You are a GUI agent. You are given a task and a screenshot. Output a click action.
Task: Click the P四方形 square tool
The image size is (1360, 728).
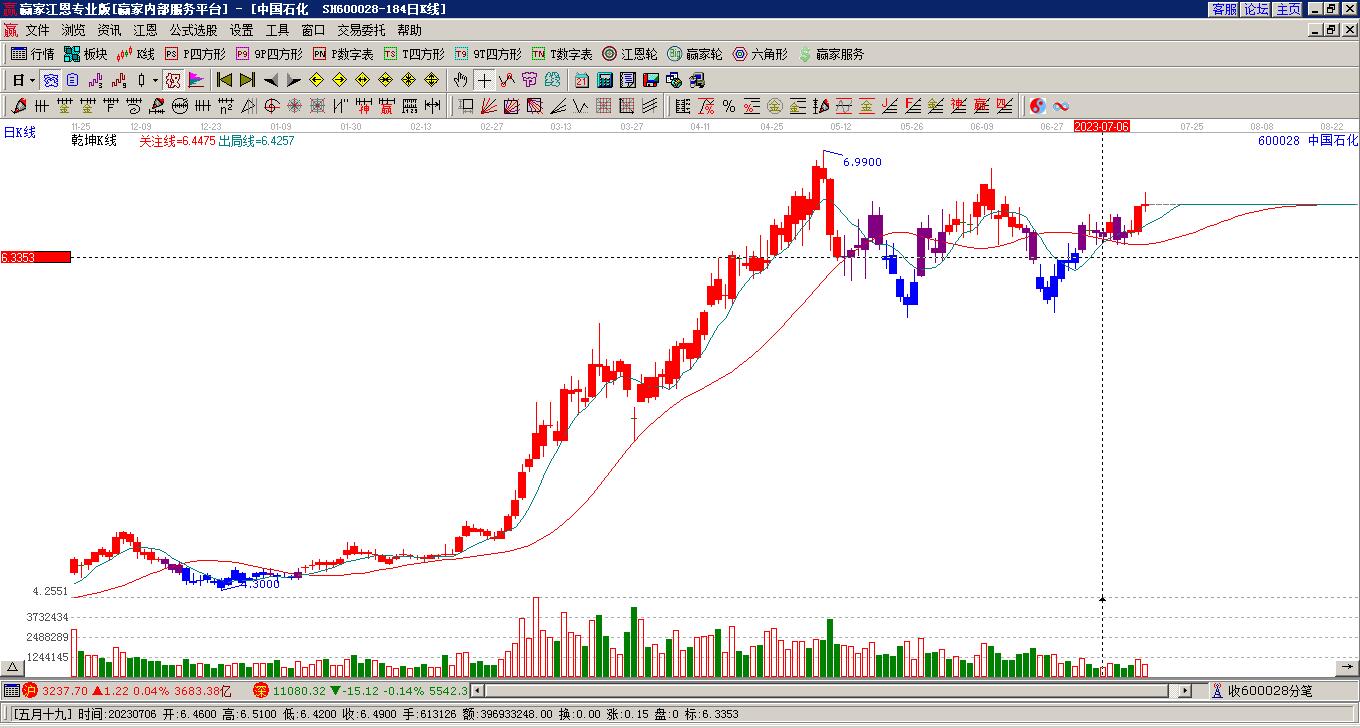195,54
